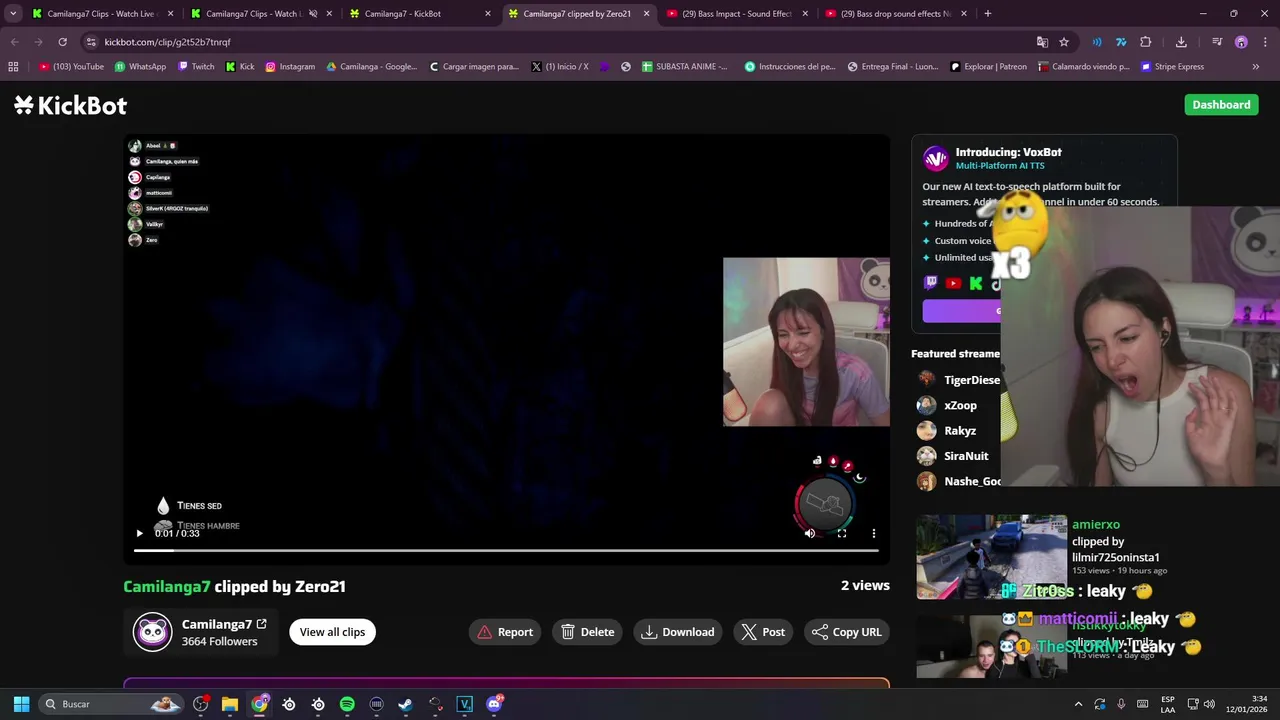This screenshot has width=1280, height=720.
Task: Open the Twitch bookmark
Action: coord(196,67)
